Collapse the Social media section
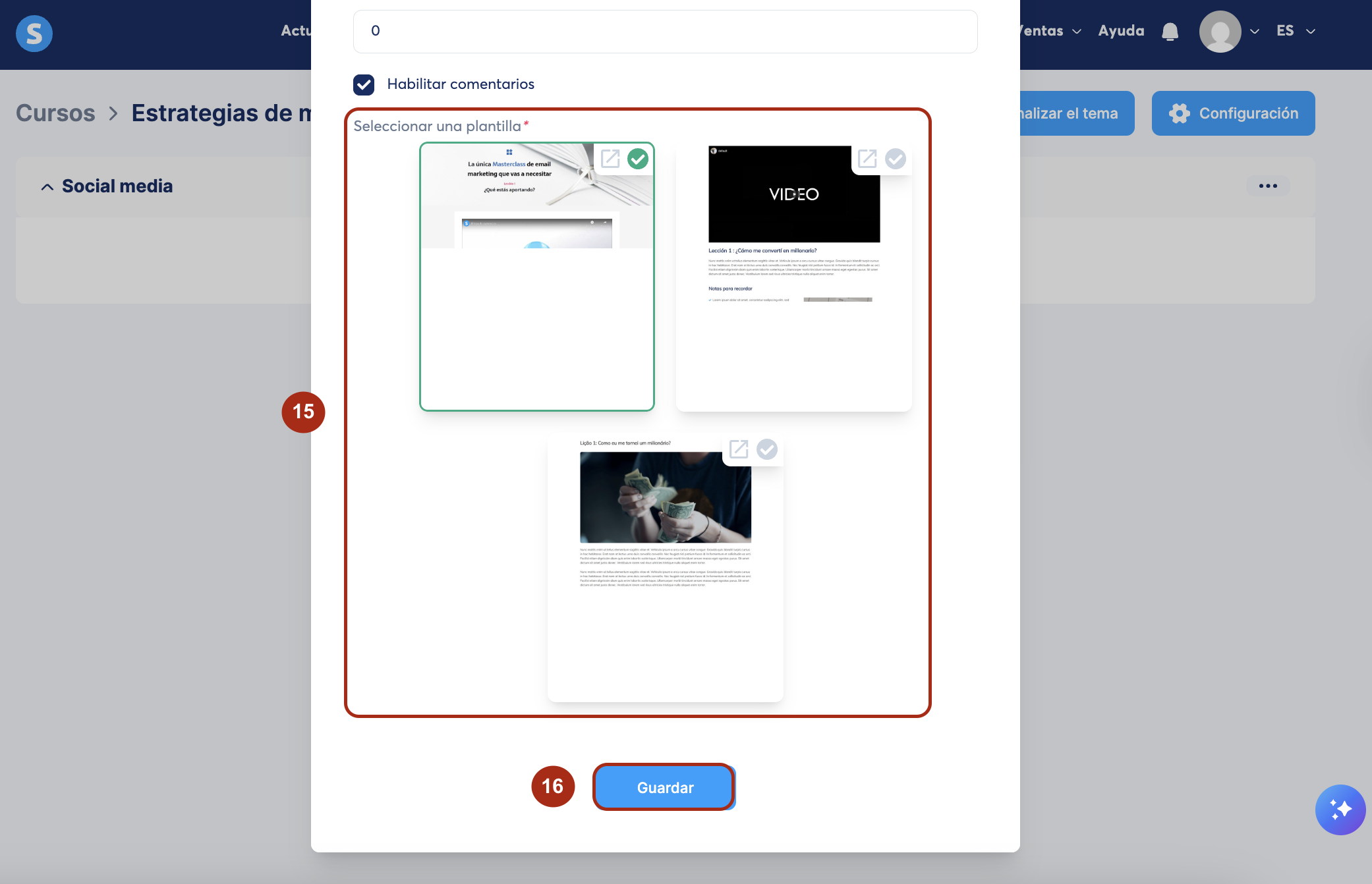1372x884 pixels. click(x=47, y=187)
